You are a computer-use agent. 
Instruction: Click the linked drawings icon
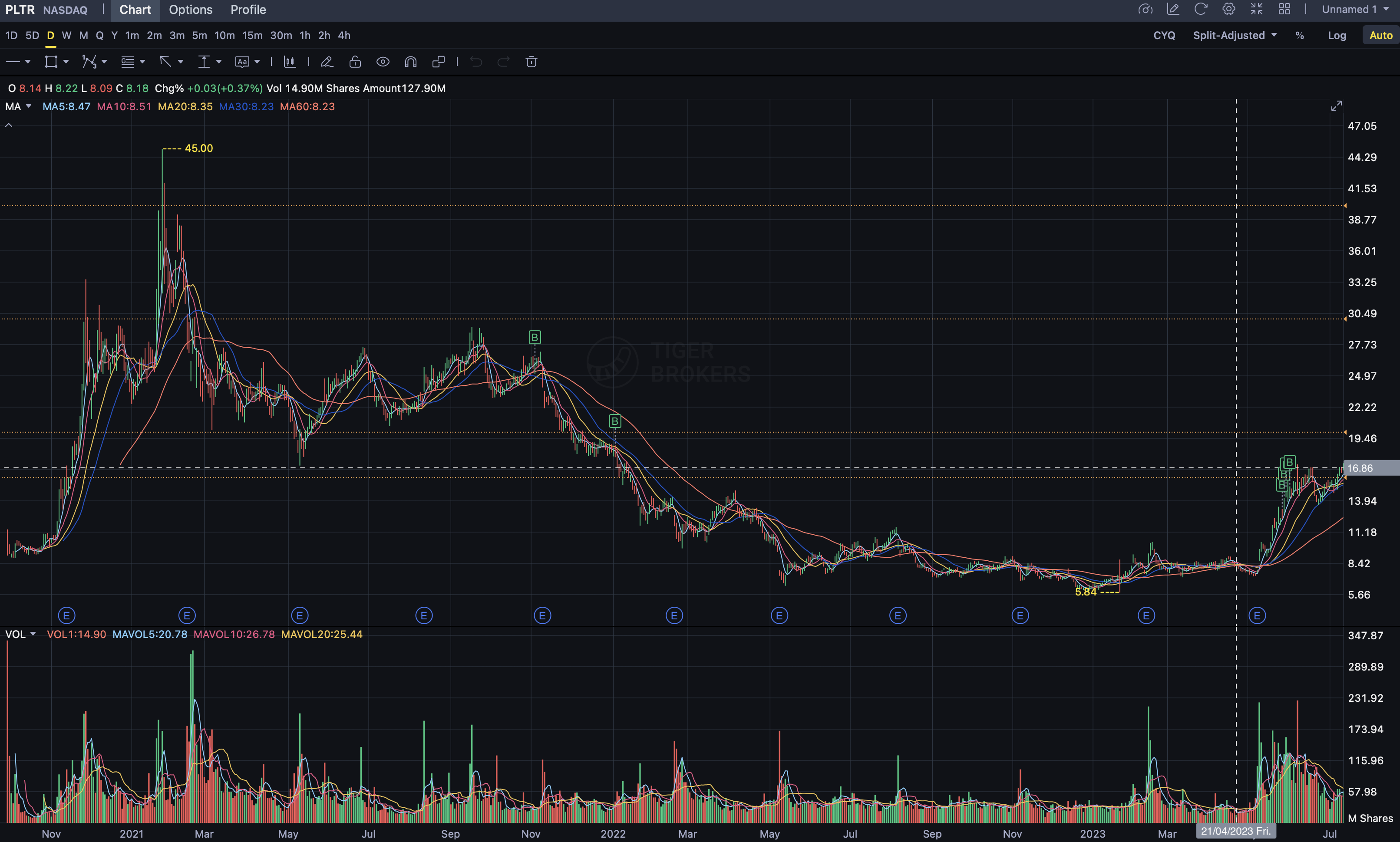(x=438, y=62)
